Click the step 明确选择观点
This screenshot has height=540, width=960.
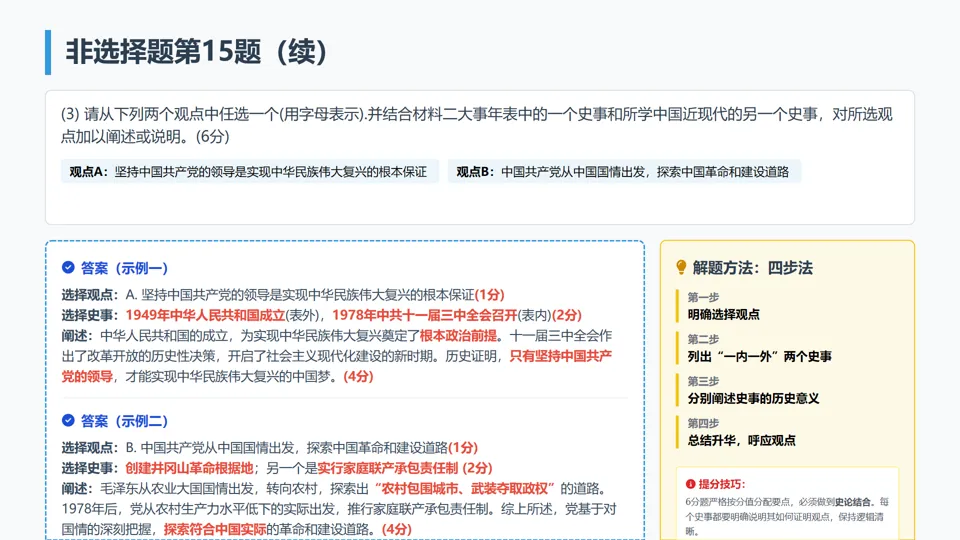point(723,315)
